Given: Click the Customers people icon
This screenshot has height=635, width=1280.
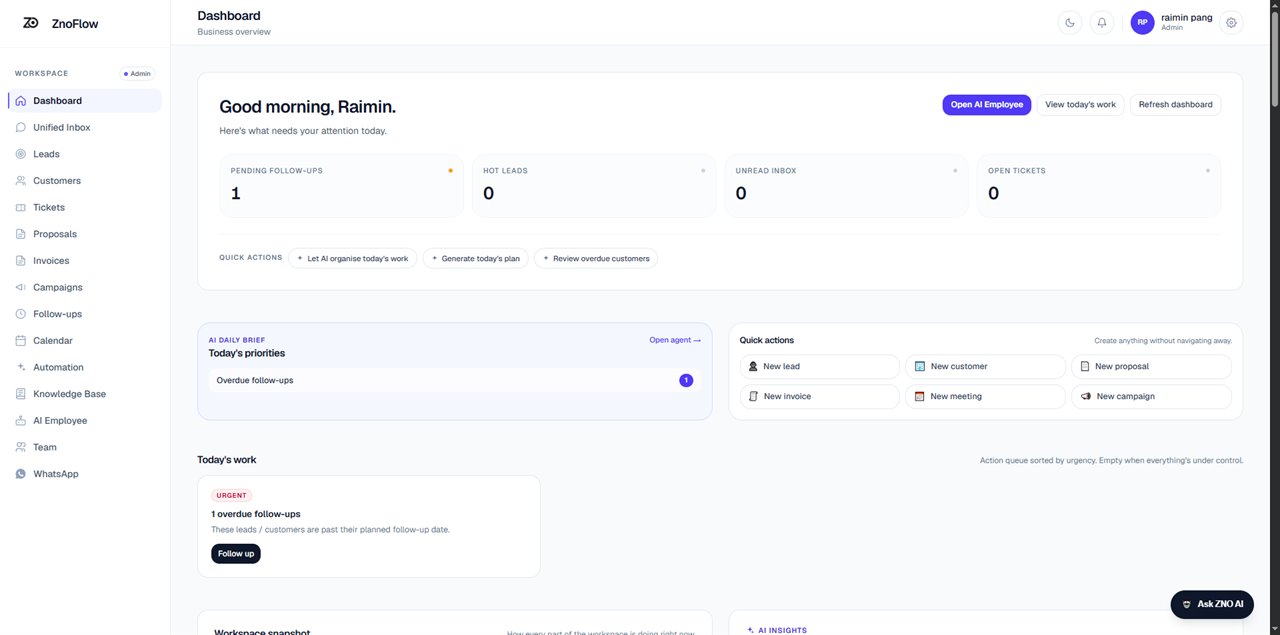Looking at the screenshot, I should 21,181.
